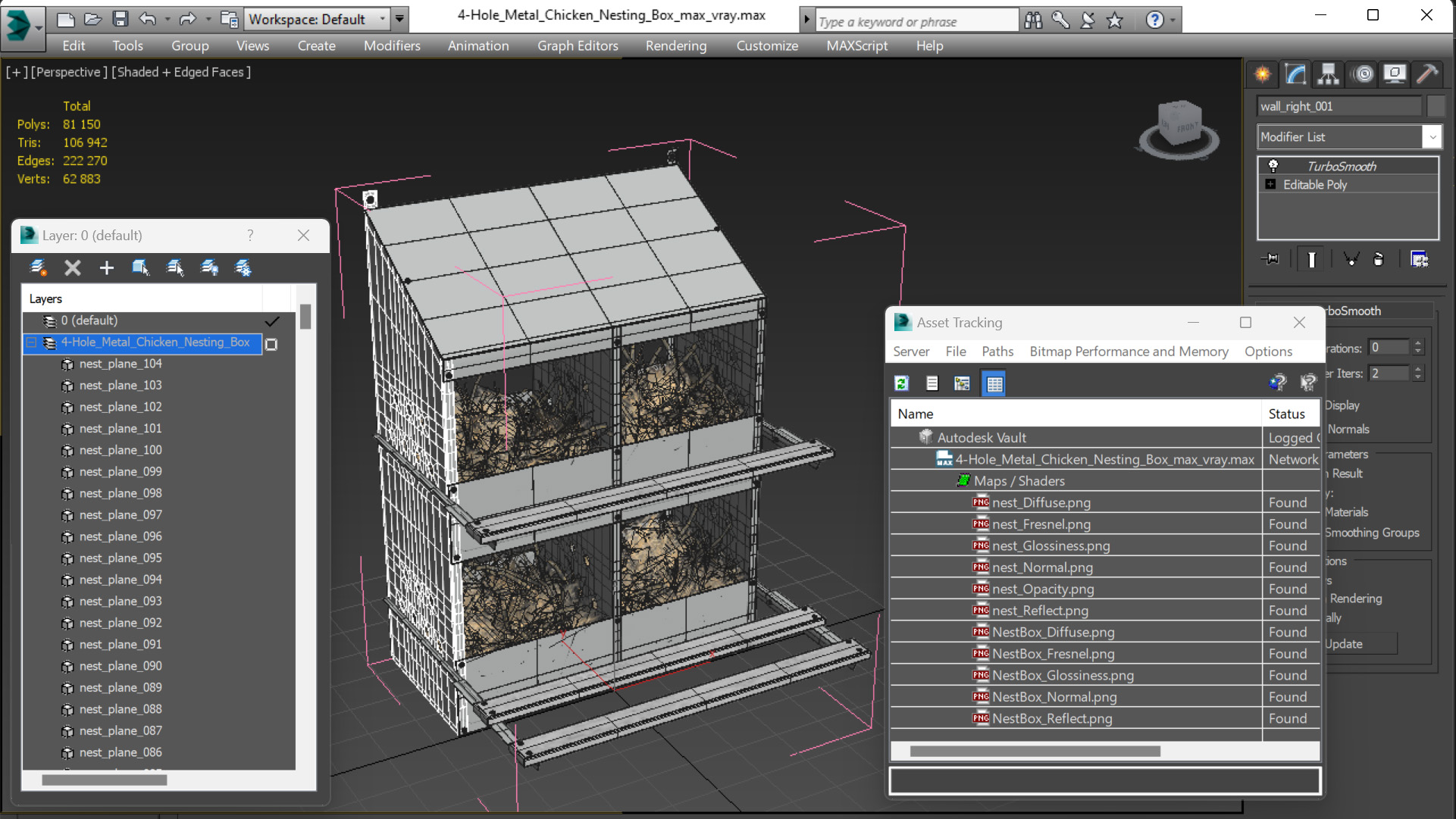Click the Iterations spinner arrows
The height and width of the screenshot is (819, 1456).
(1418, 348)
